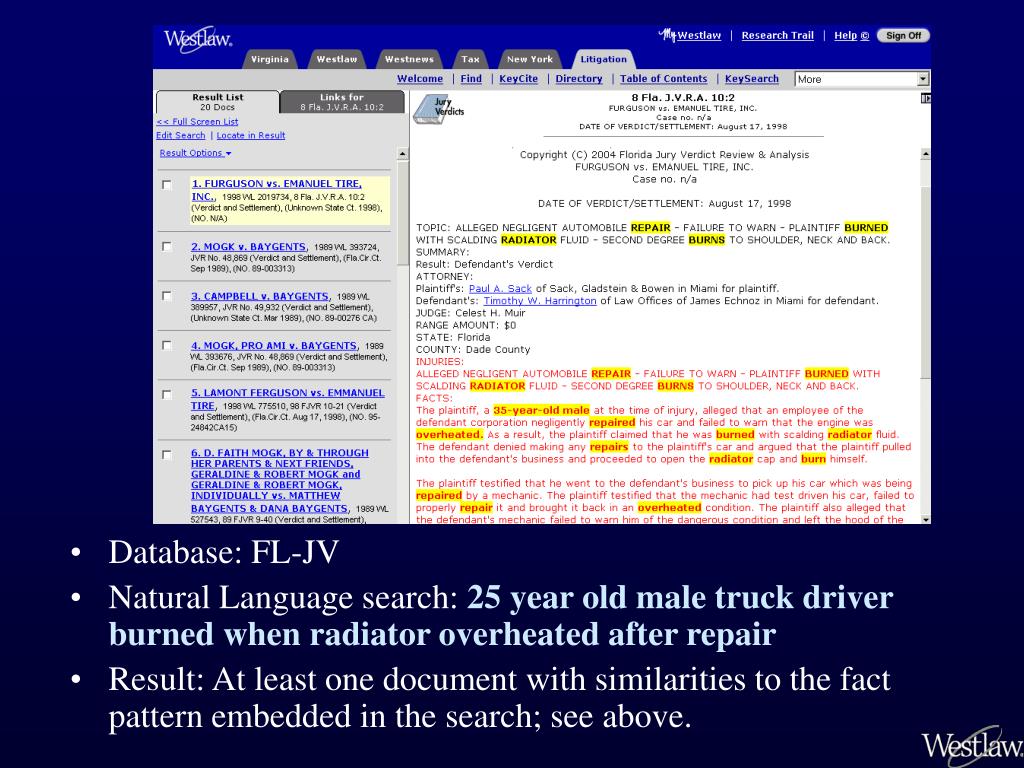
Task: Open the Research Trail link
Action: [778, 35]
